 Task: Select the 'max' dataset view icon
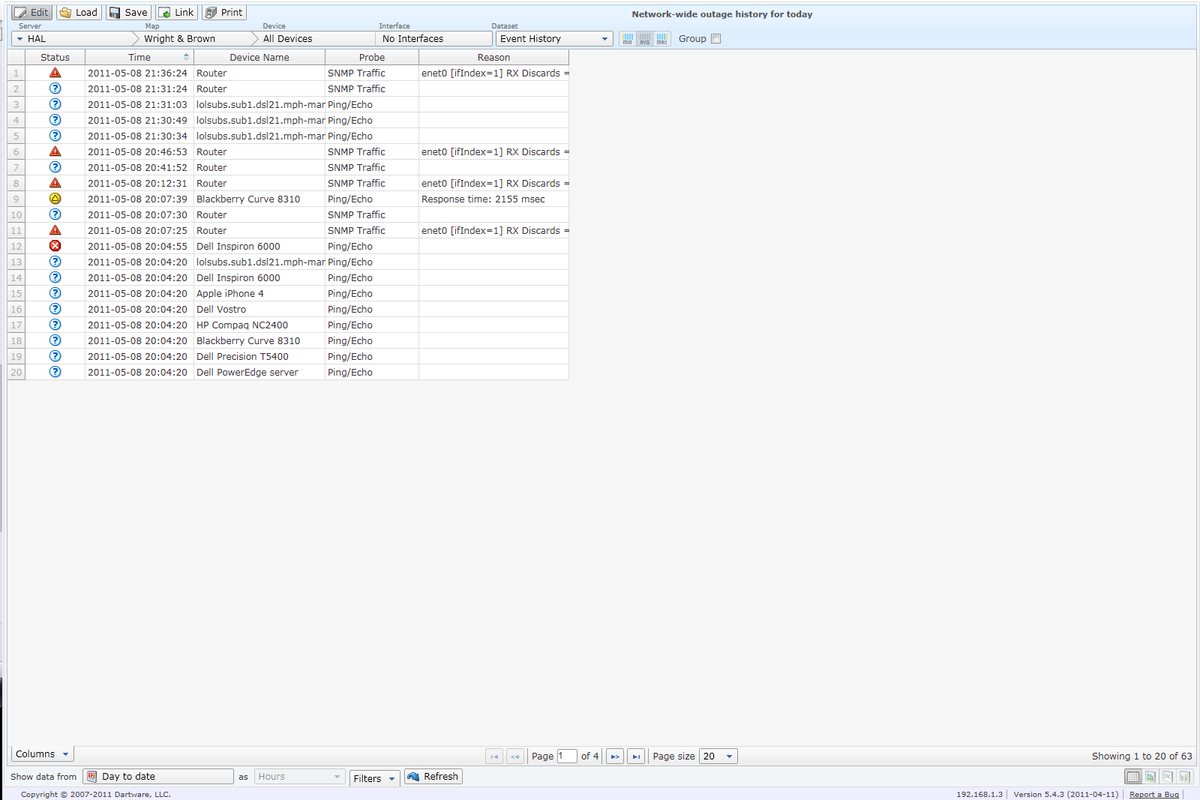[x=661, y=38]
